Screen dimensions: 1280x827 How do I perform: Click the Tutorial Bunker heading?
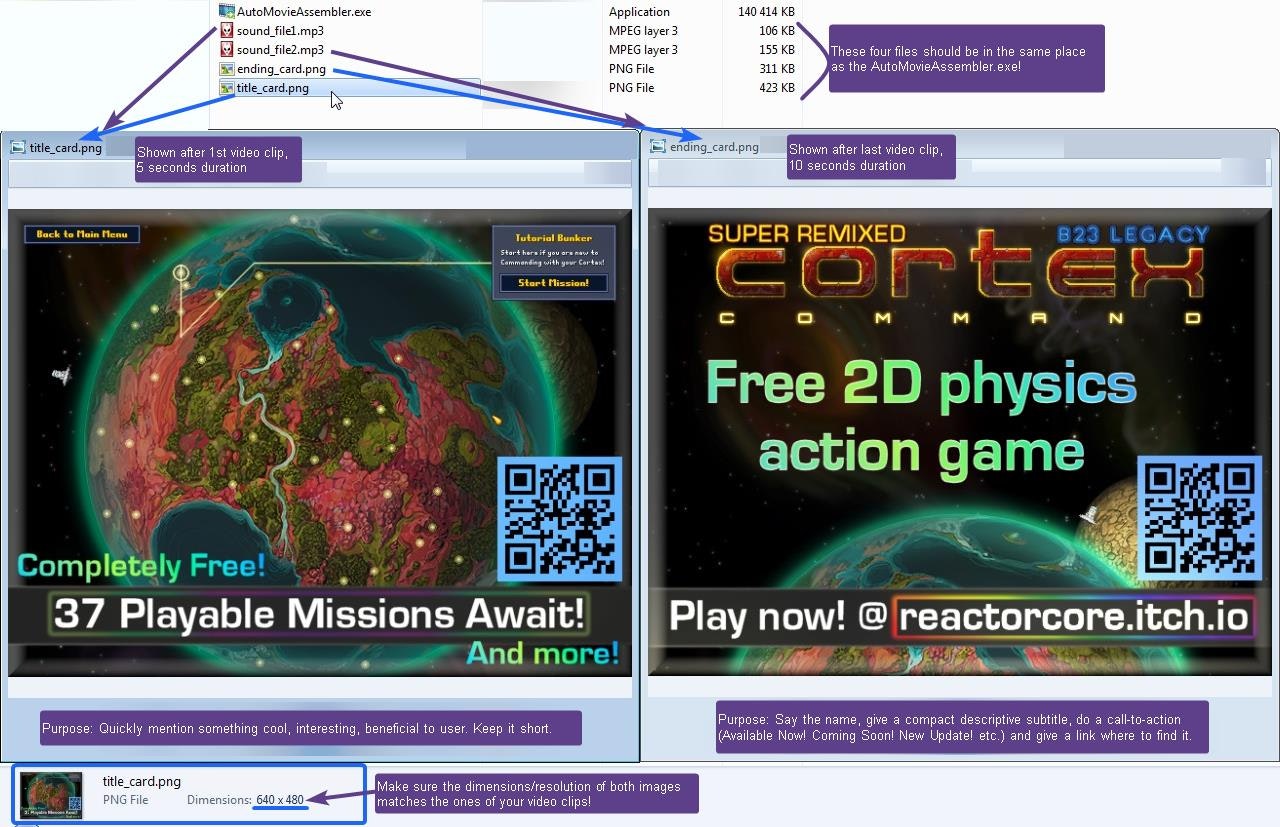click(553, 238)
